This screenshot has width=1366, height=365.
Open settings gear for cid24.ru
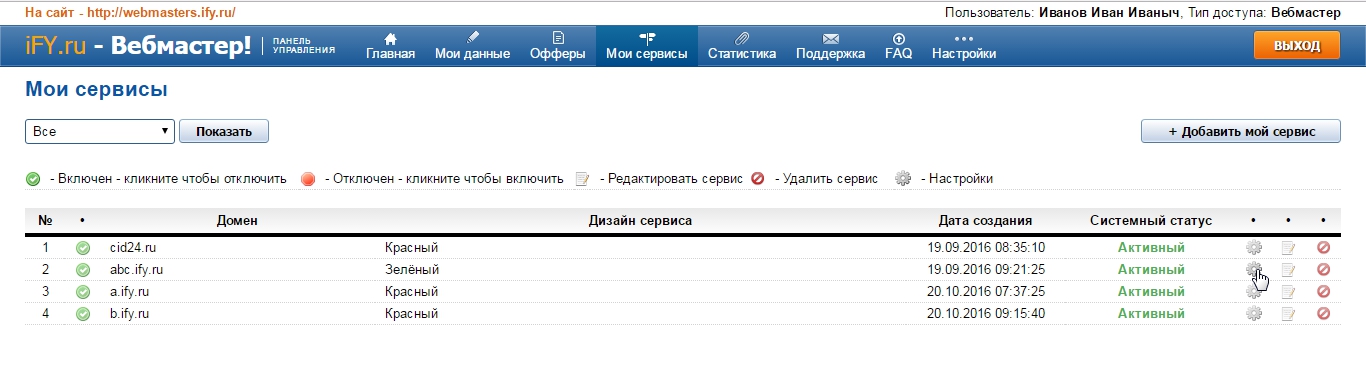click(x=1253, y=247)
